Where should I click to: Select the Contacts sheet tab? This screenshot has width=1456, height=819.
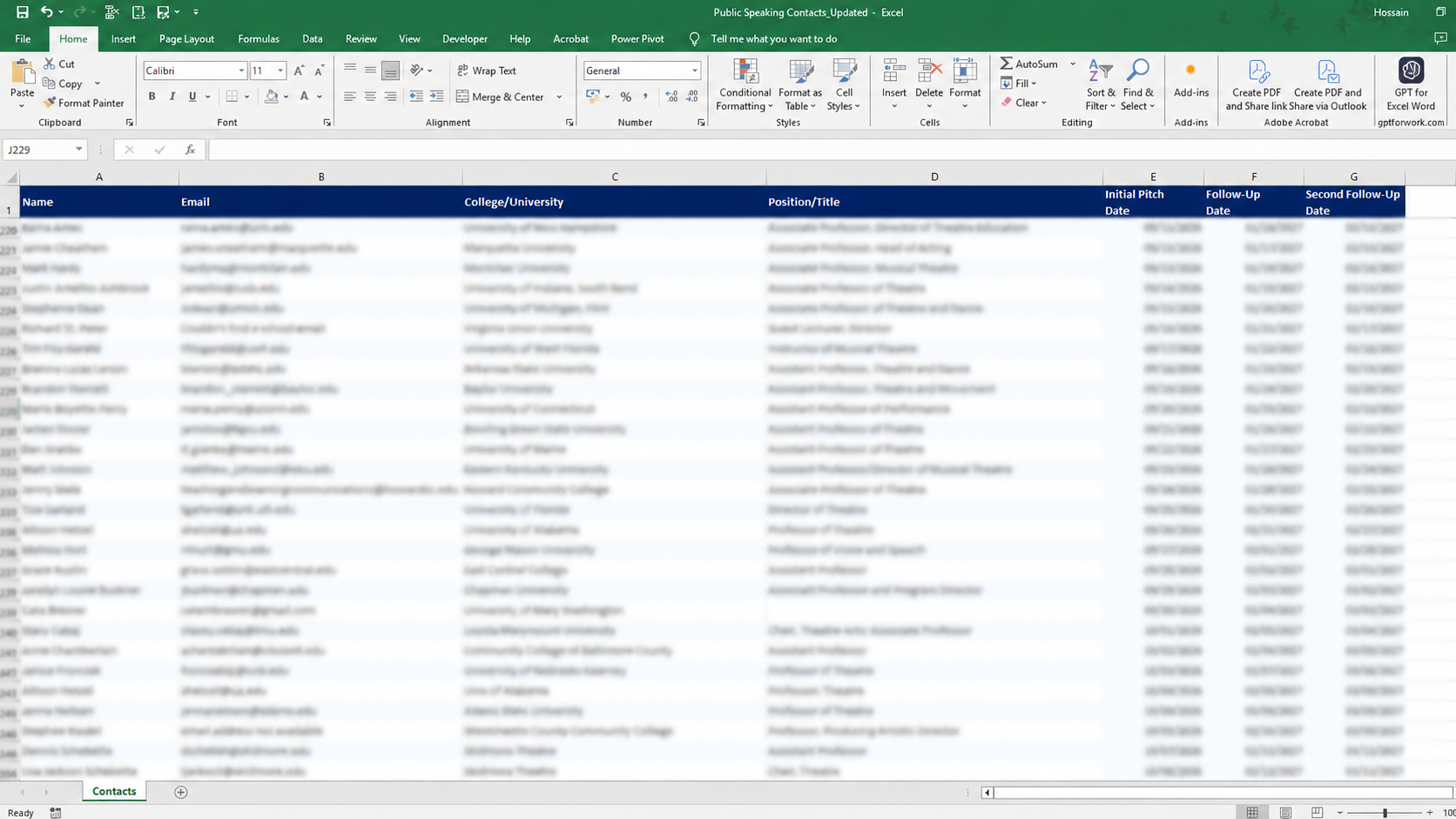(x=114, y=791)
